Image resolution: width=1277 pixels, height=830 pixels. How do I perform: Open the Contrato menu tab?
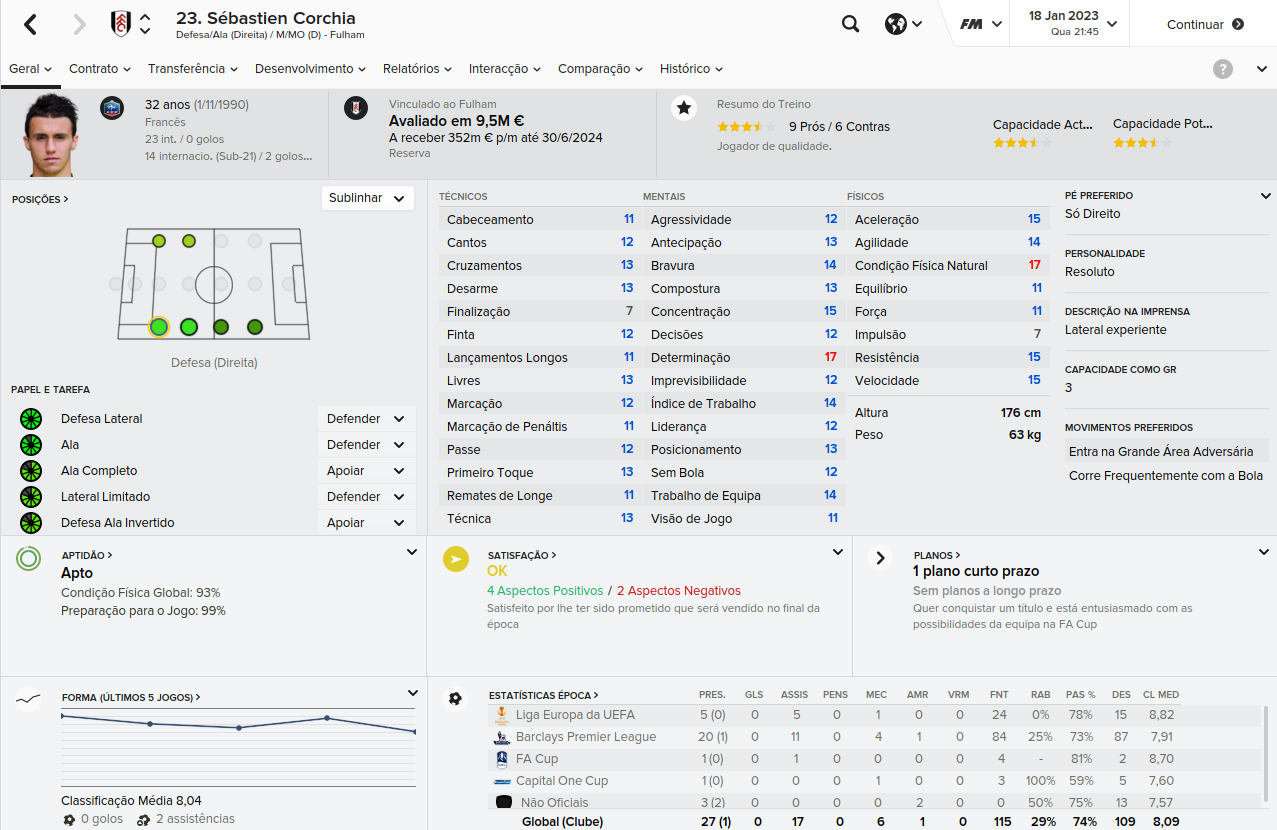tap(100, 69)
